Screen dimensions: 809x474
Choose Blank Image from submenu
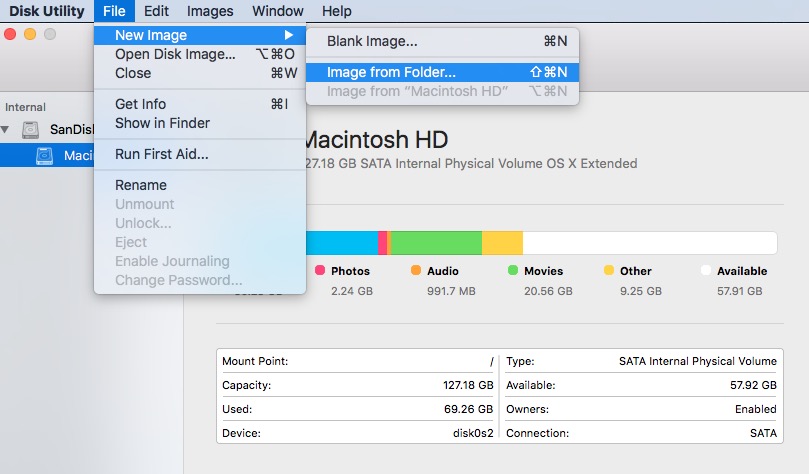[372, 41]
